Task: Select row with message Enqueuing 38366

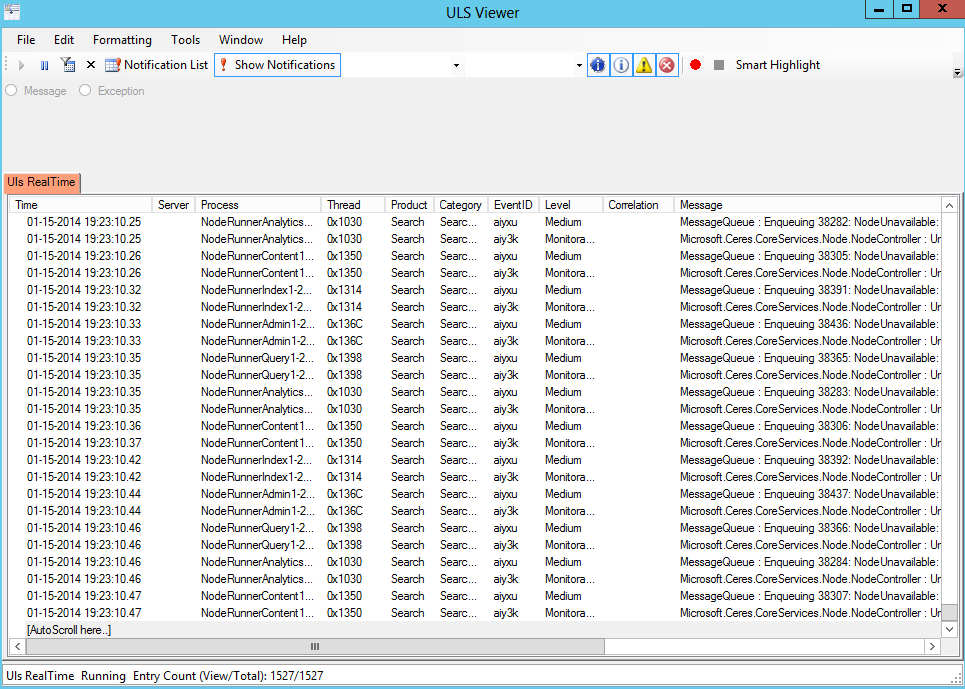Action: [x=475, y=528]
